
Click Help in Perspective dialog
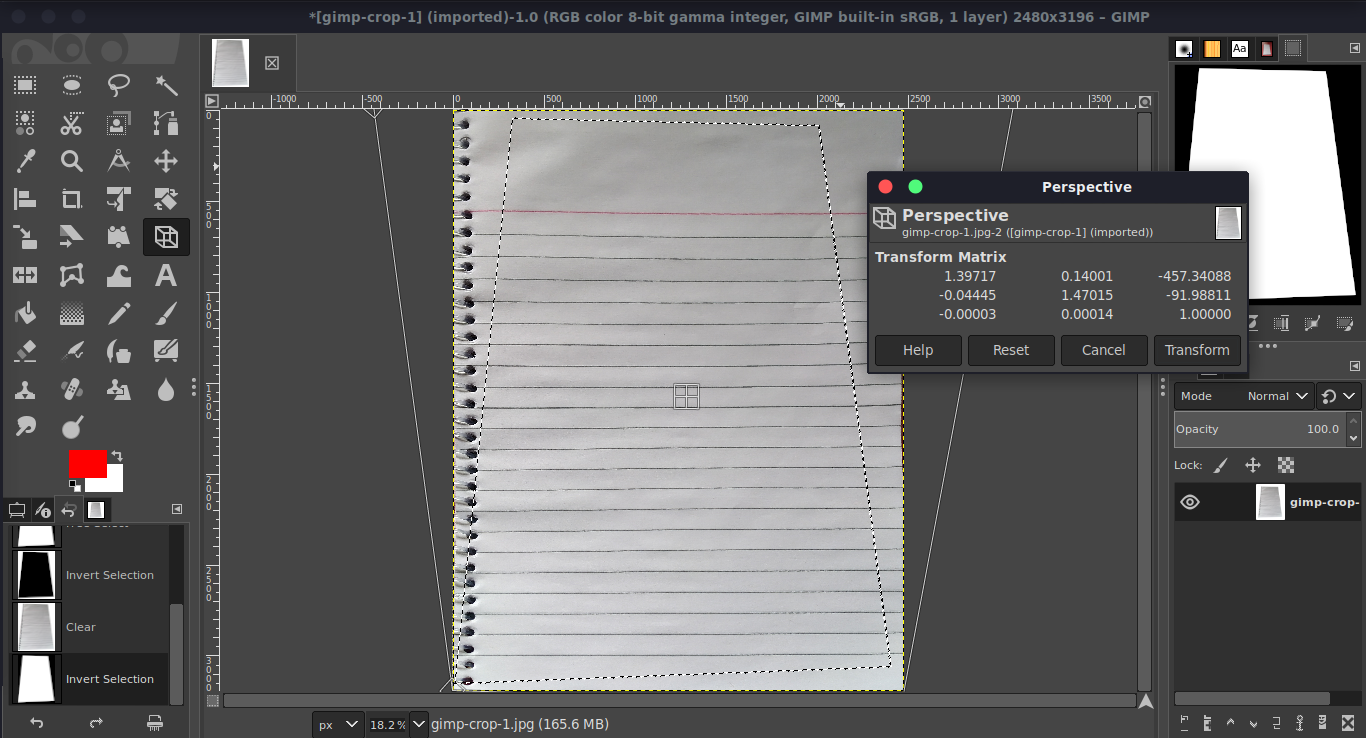click(918, 350)
